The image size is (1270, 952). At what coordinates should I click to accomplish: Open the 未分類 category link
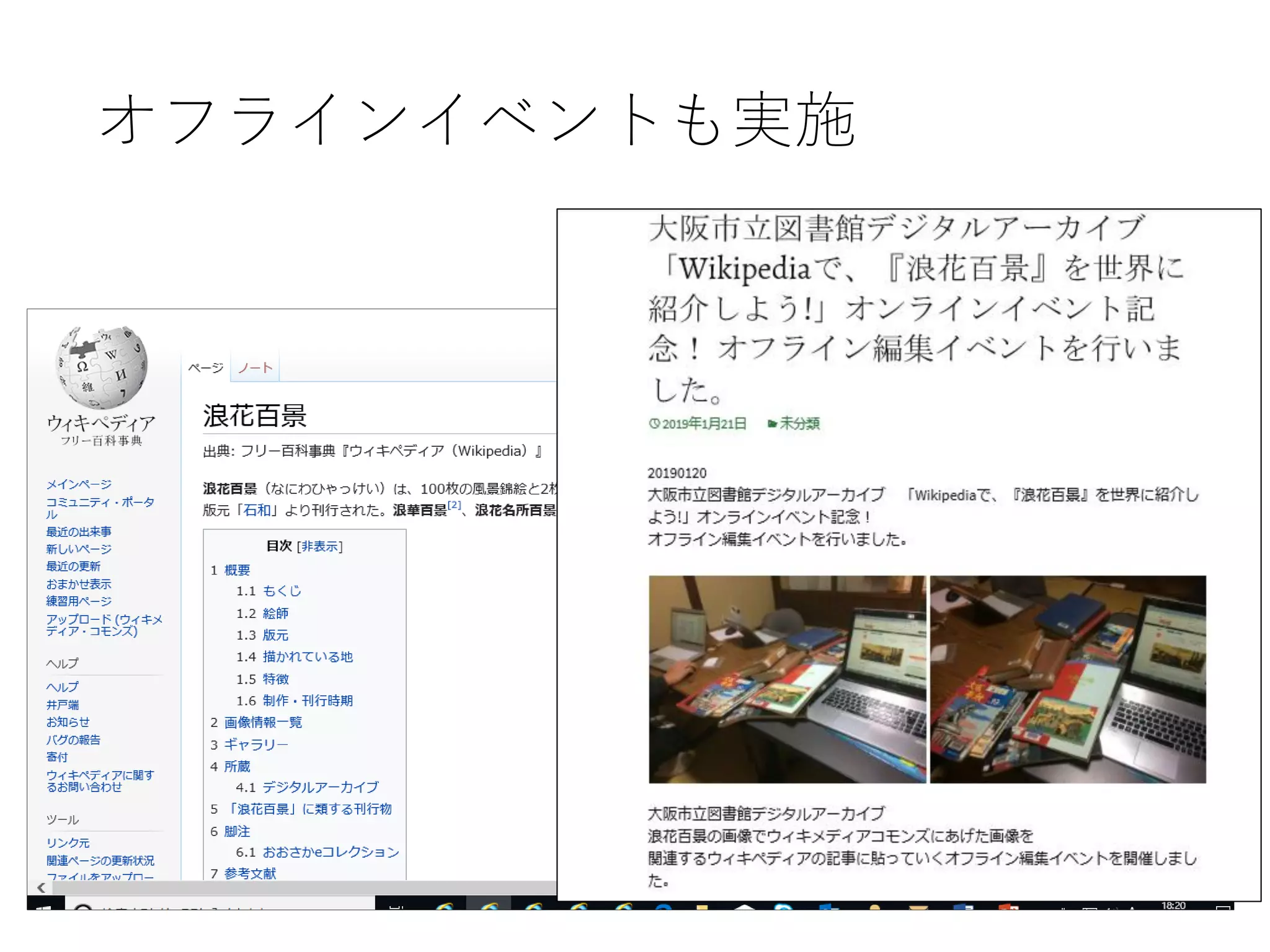(799, 424)
